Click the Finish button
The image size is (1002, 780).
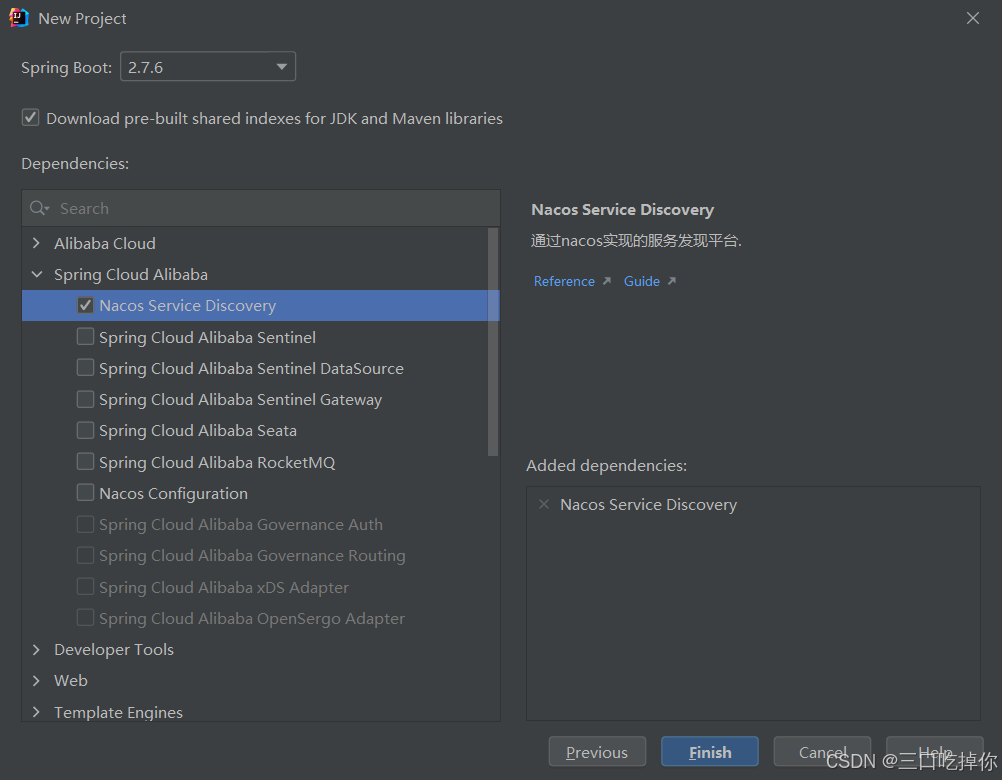coord(710,752)
